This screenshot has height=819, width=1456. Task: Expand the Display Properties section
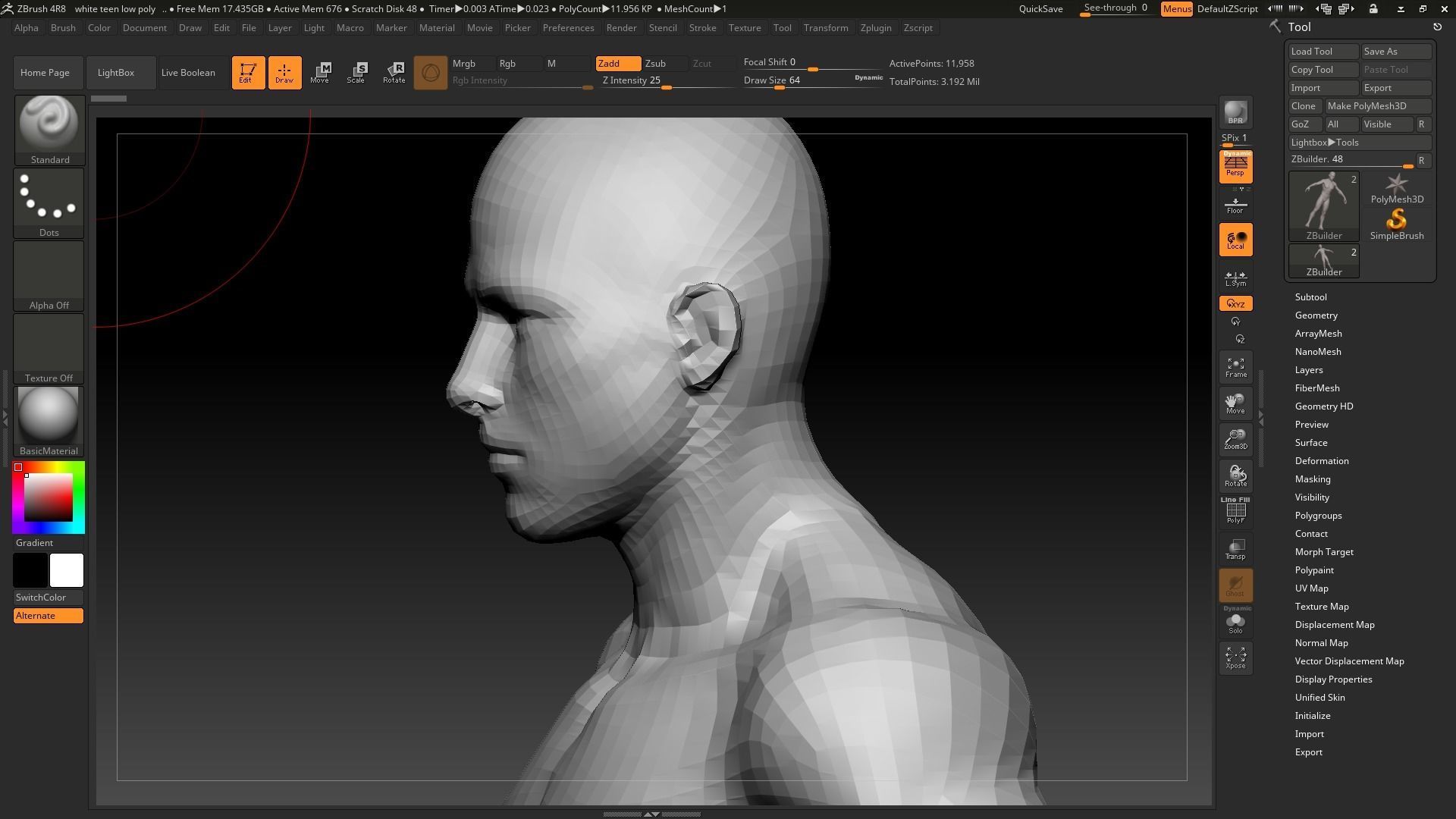pos(1333,679)
